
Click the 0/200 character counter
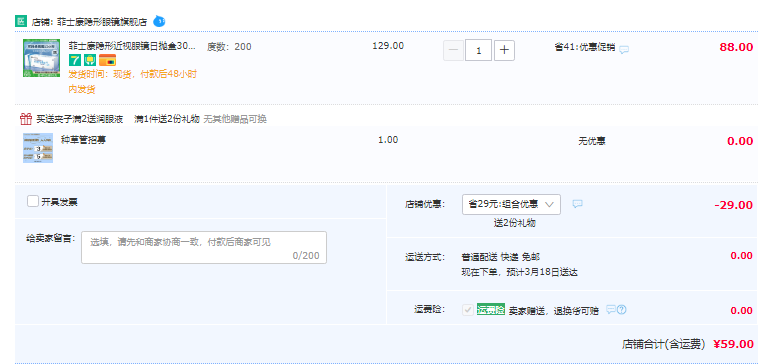coord(306,256)
